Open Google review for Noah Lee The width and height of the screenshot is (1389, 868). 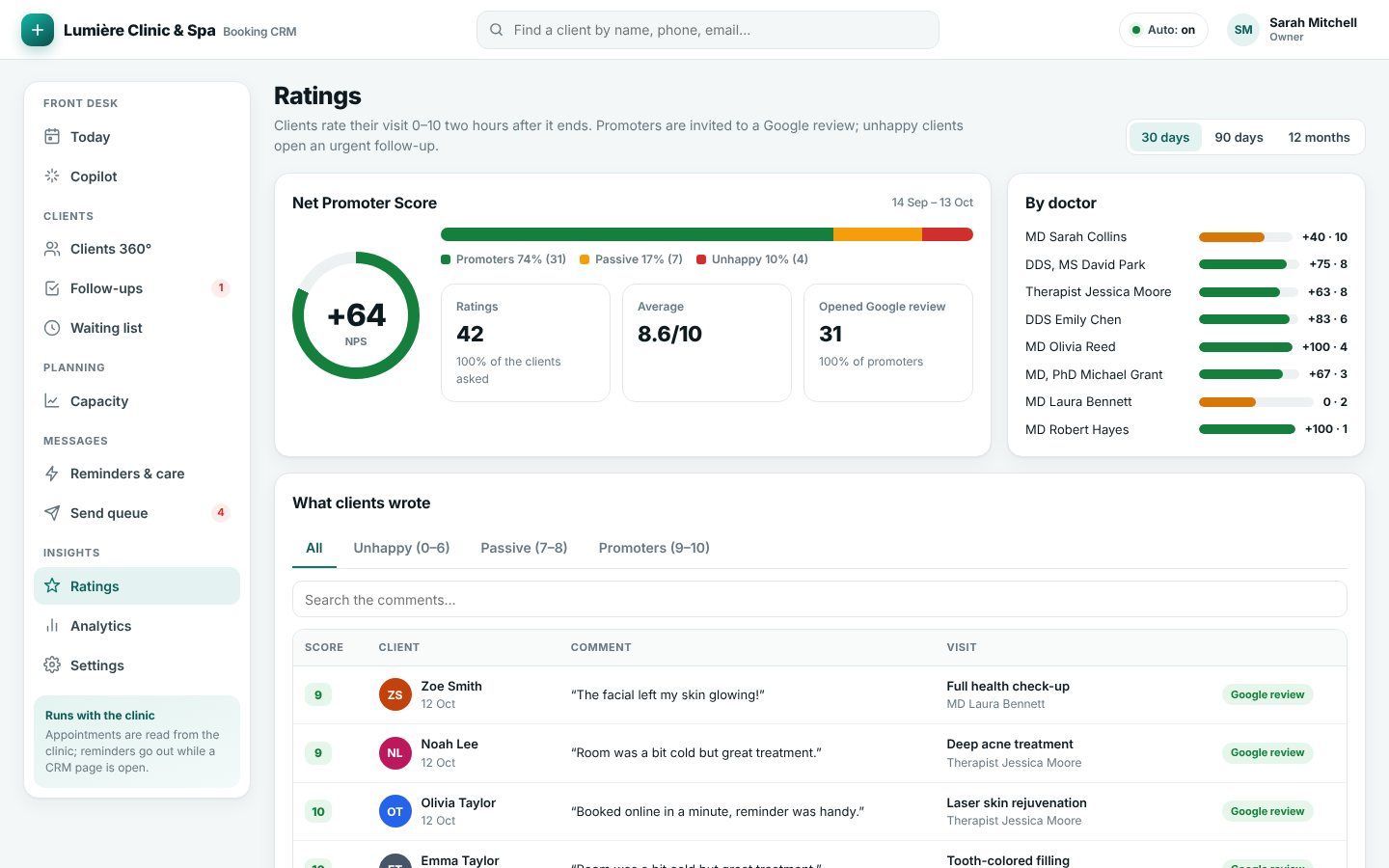pos(1267,753)
